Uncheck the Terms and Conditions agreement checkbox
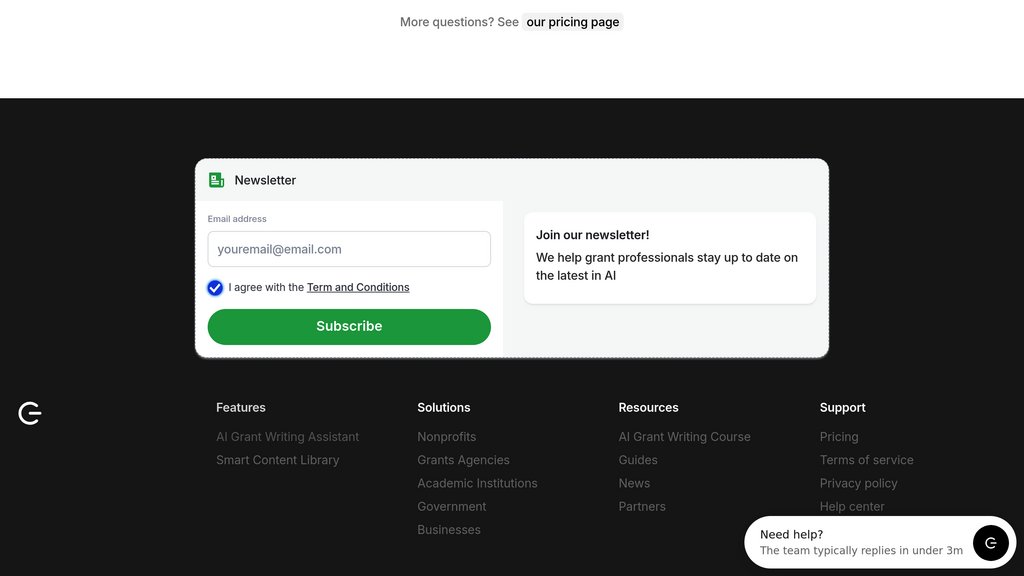The width and height of the screenshot is (1024, 576). pos(214,287)
